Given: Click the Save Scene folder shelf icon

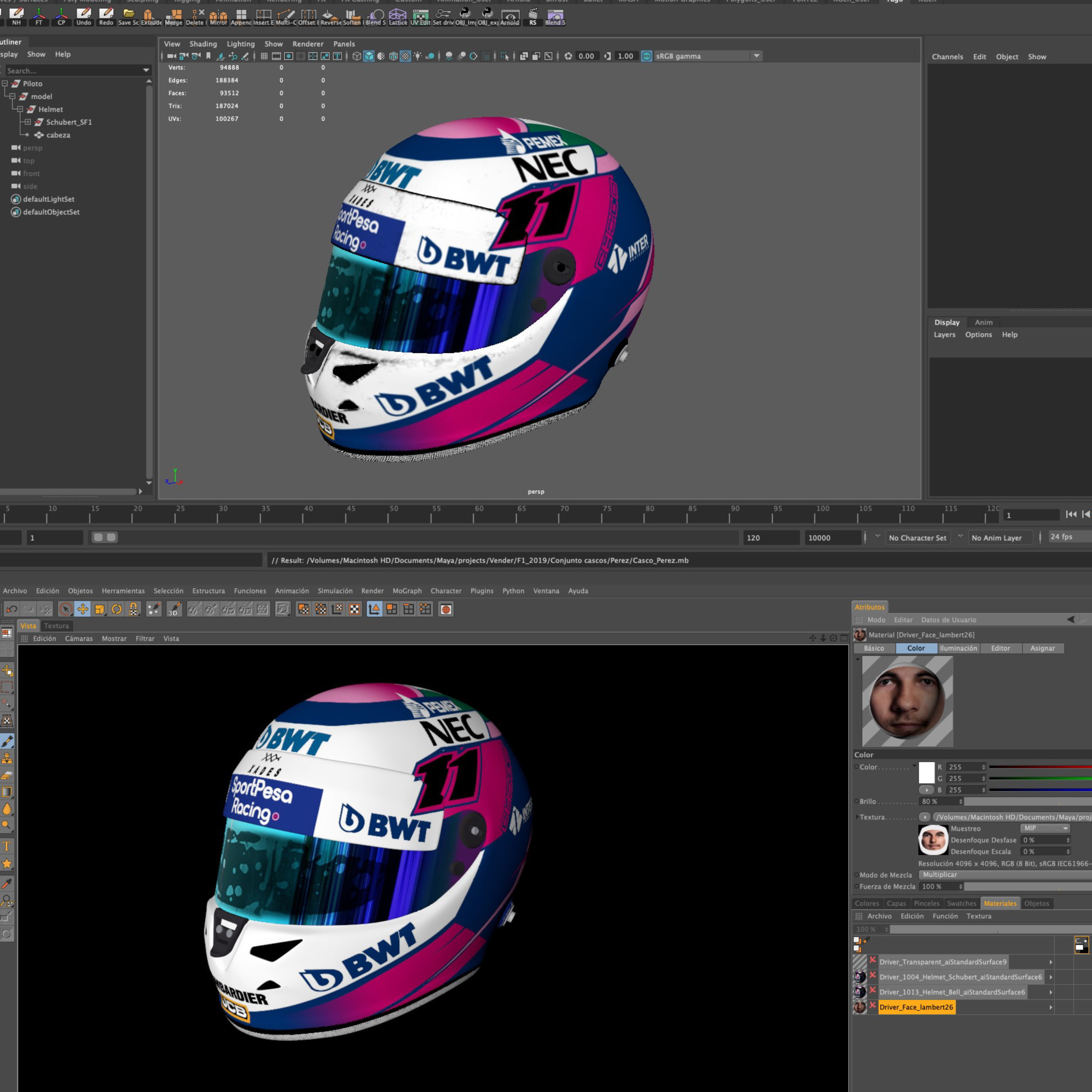Looking at the screenshot, I should point(128,17).
